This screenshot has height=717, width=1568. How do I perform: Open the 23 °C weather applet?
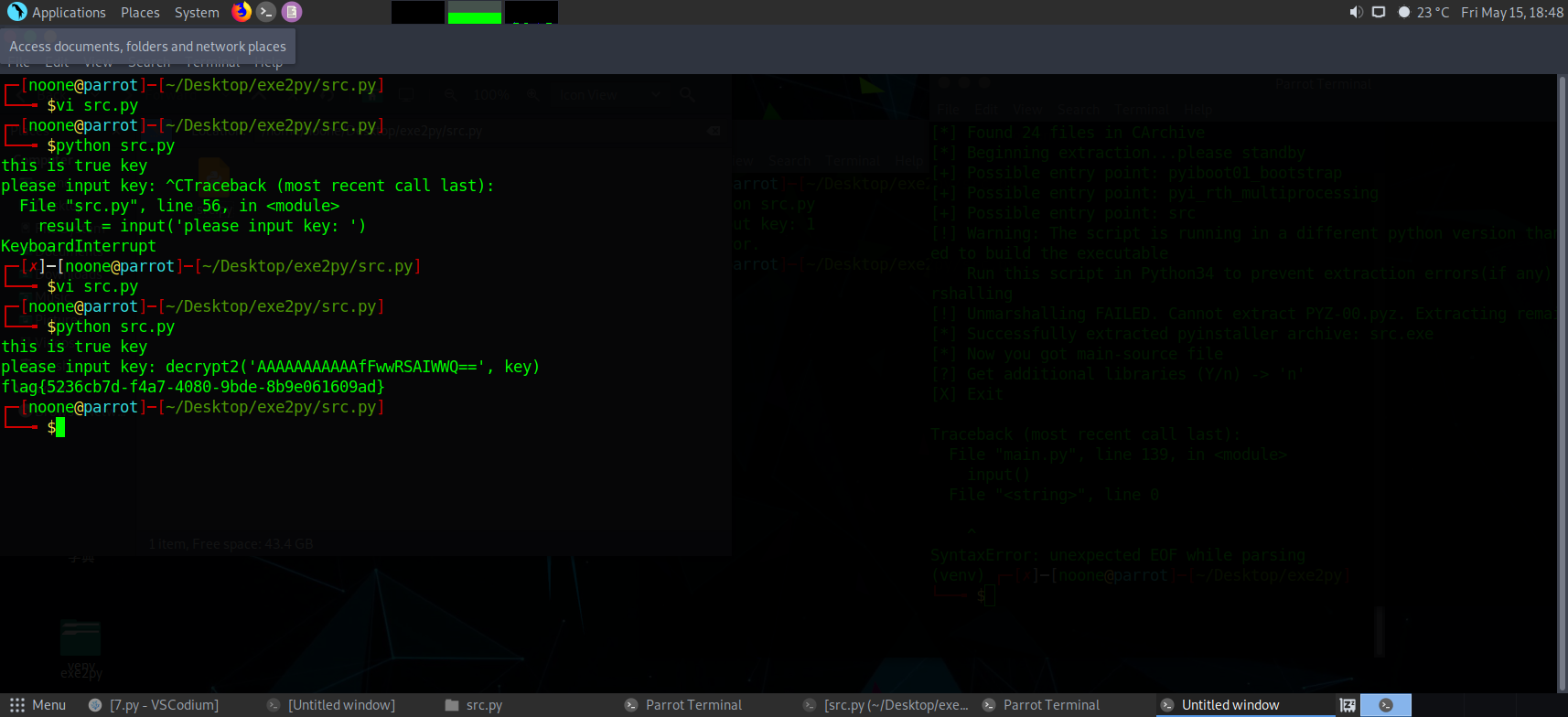[x=1423, y=12]
